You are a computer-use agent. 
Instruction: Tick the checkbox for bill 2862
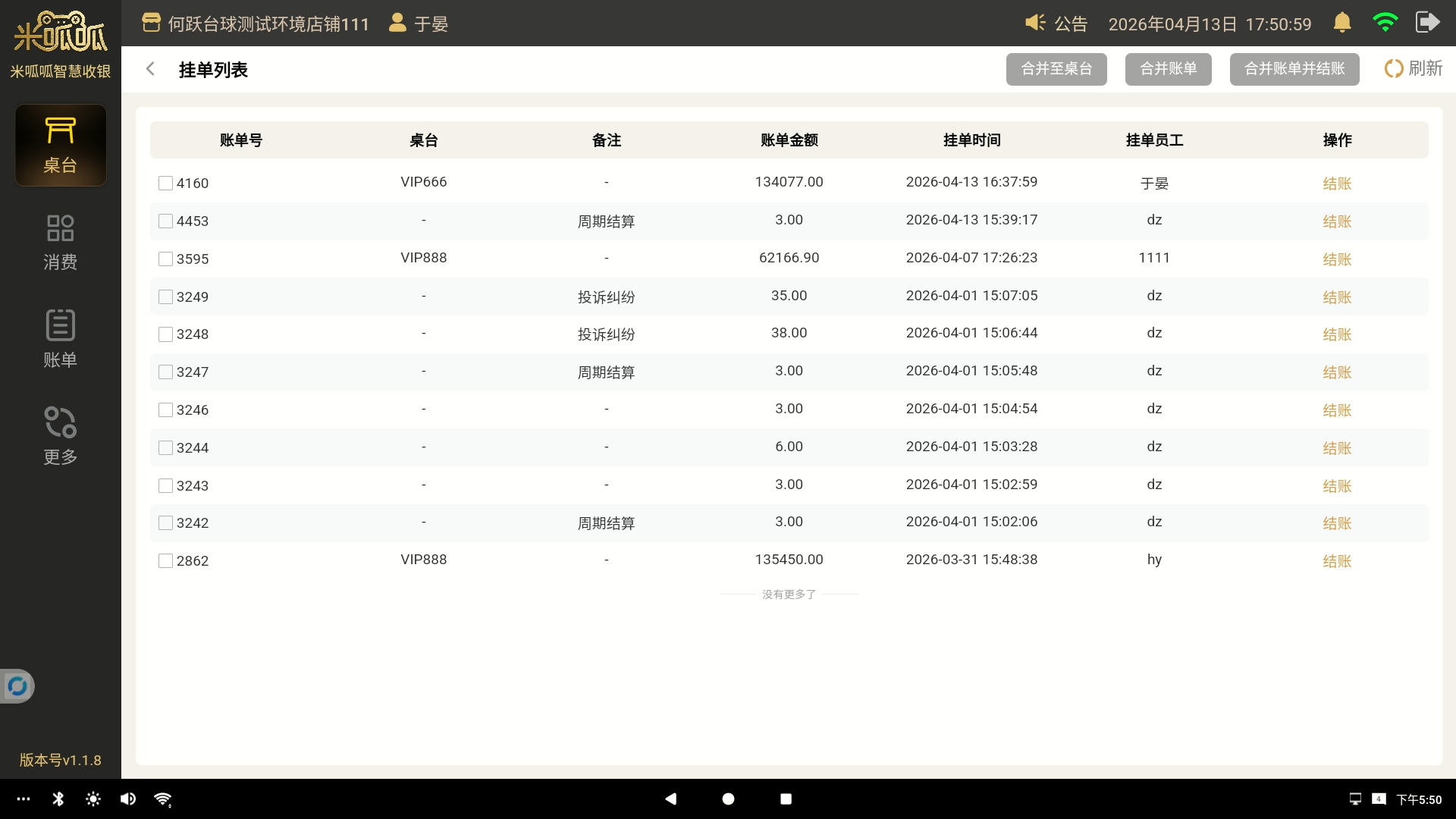(165, 560)
